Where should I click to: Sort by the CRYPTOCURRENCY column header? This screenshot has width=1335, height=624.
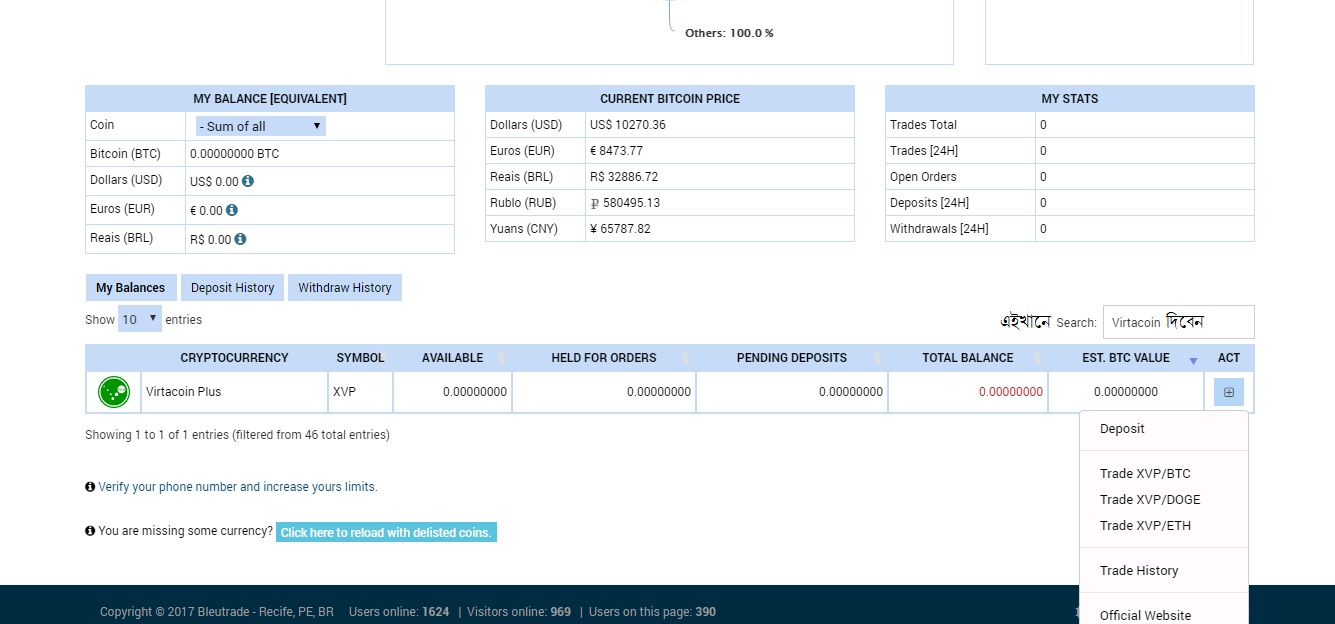[234, 358]
